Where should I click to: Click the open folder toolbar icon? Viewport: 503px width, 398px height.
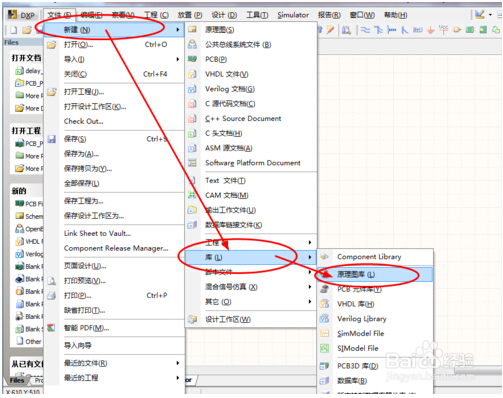27,30
